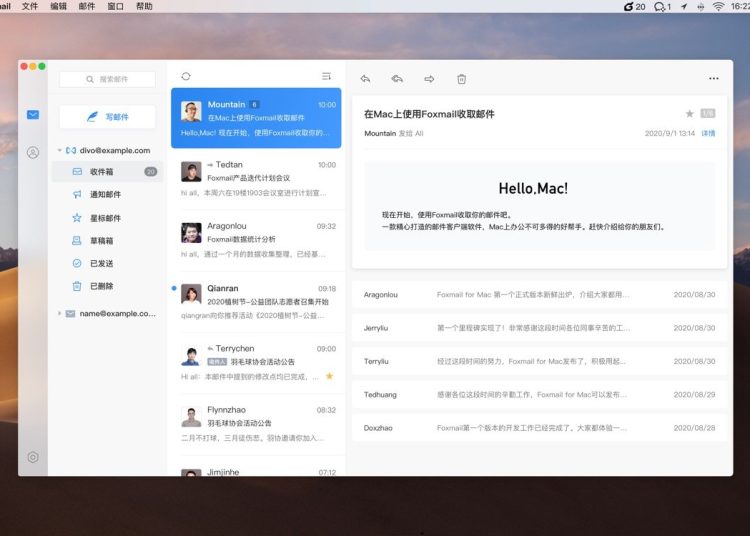750x536 pixels.
Task: Click the 写邮件 compose button
Action: click(107, 116)
